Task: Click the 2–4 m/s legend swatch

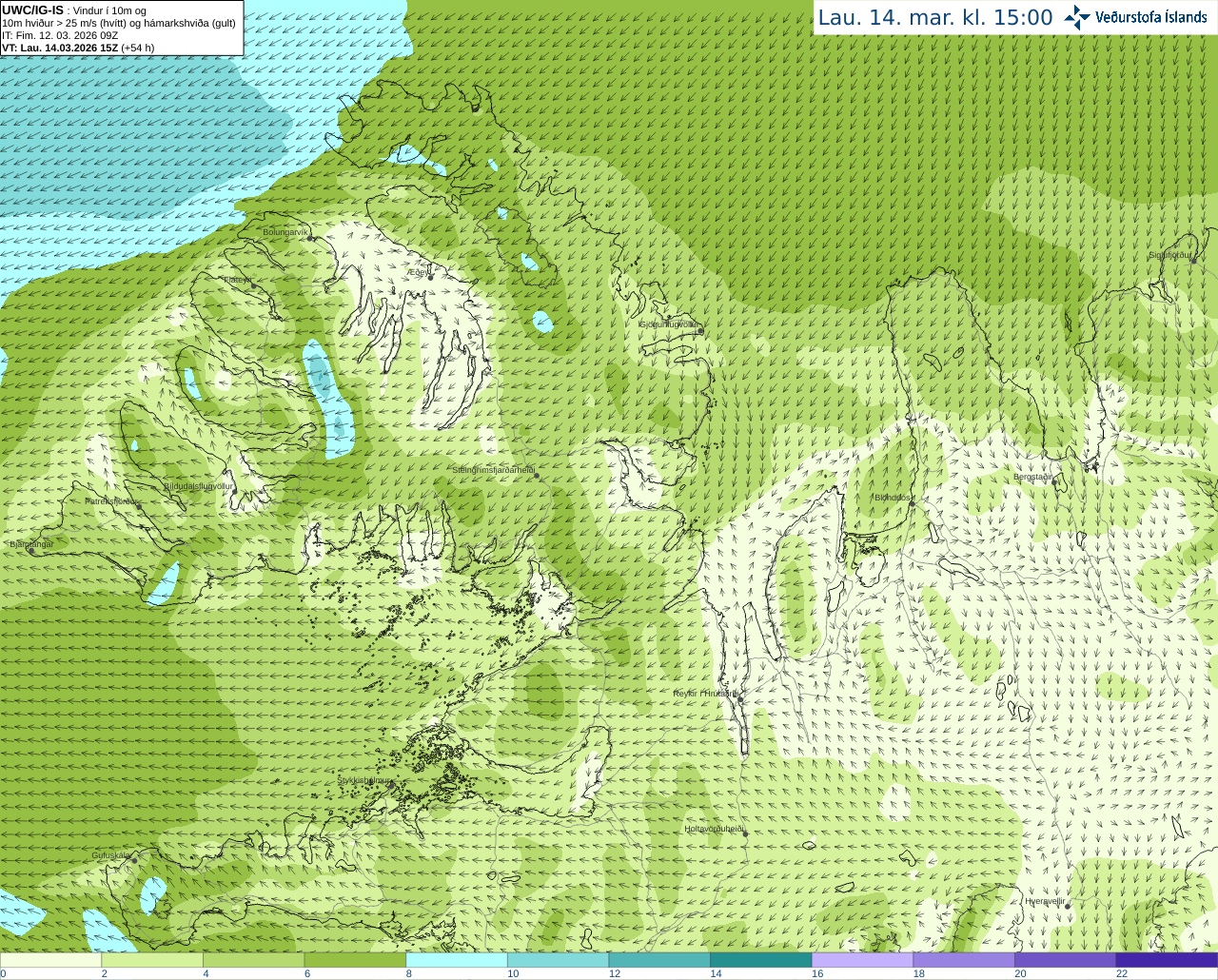Action: [152, 960]
